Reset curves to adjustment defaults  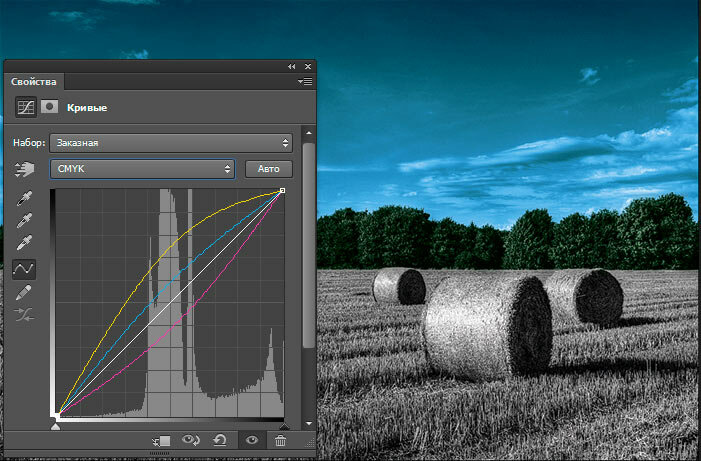click(x=220, y=440)
